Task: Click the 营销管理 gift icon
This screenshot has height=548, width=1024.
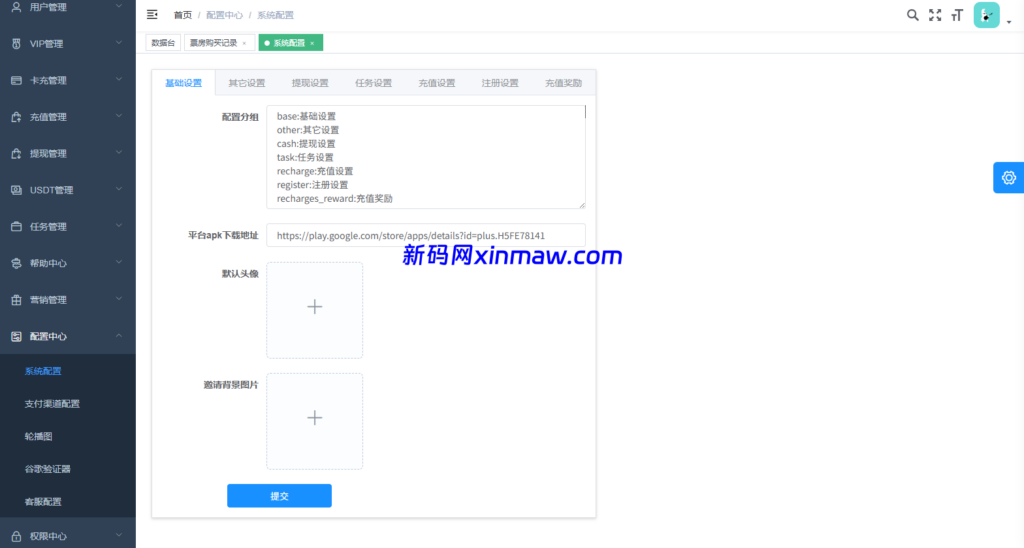Action: [x=16, y=300]
